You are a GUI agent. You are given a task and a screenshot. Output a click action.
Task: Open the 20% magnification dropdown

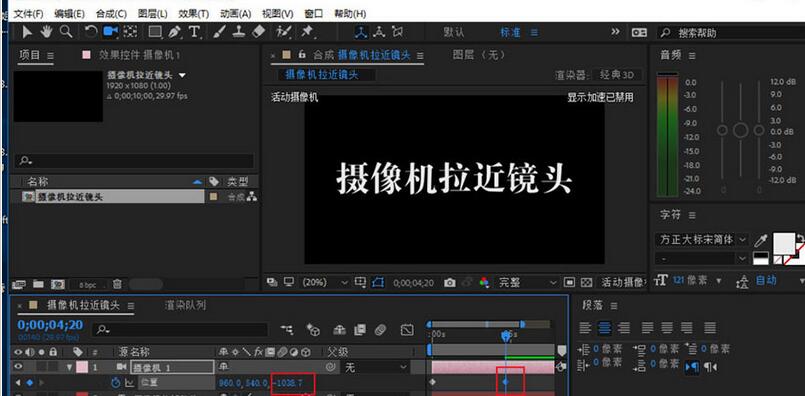tap(325, 282)
